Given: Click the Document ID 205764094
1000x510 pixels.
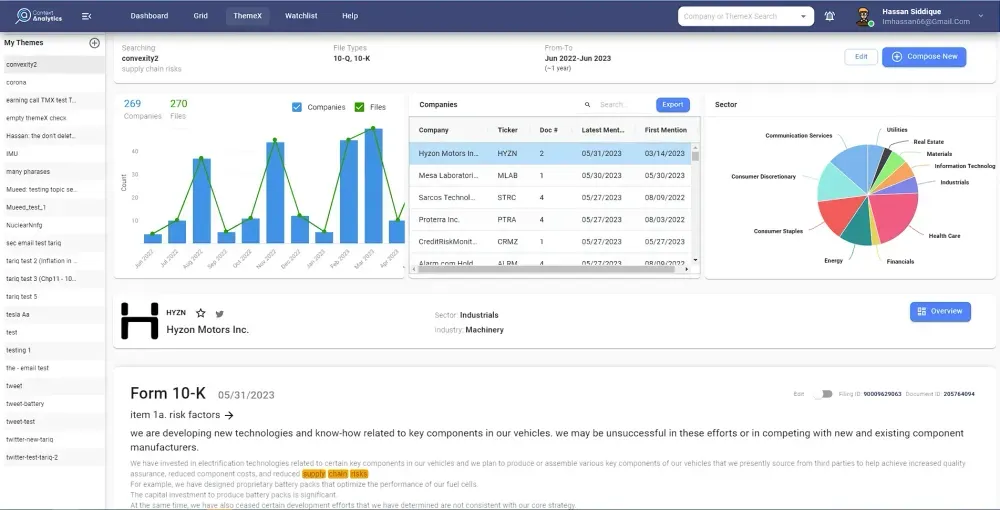Looking at the screenshot, I should tap(959, 395).
